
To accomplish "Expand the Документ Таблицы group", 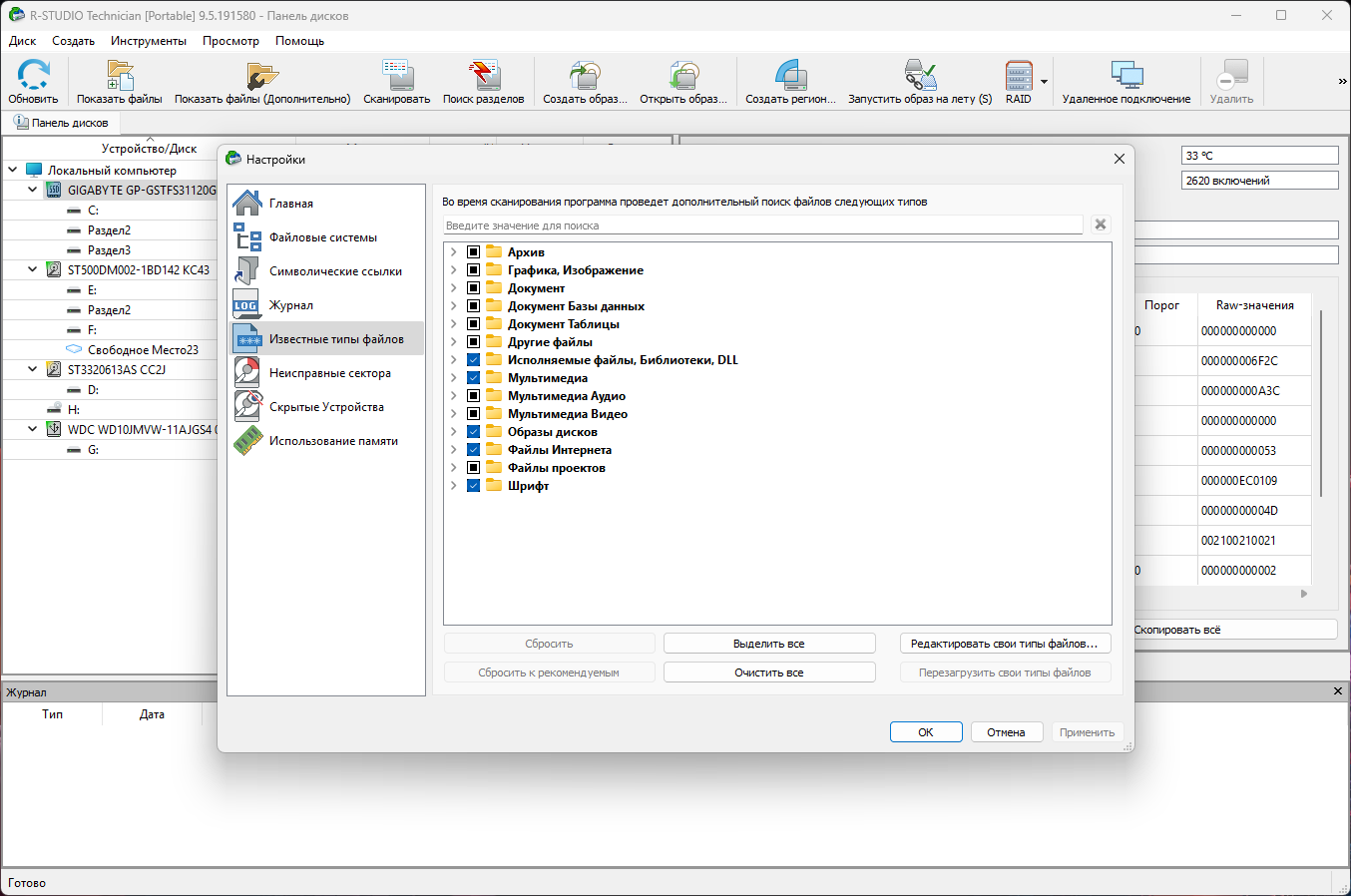I will pos(454,324).
